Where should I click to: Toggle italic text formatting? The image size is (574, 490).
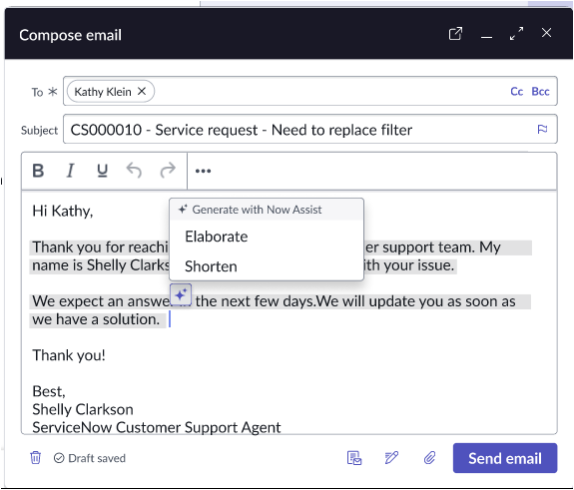[70, 171]
